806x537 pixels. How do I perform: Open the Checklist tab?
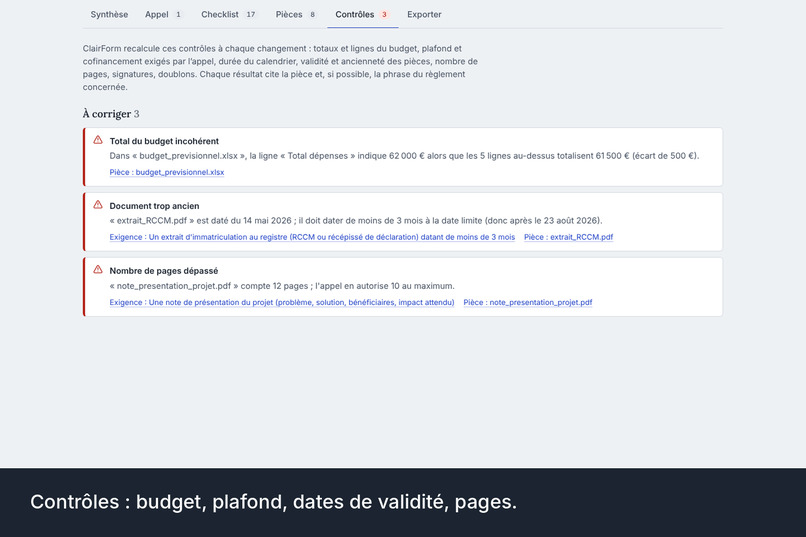(x=228, y=14)
